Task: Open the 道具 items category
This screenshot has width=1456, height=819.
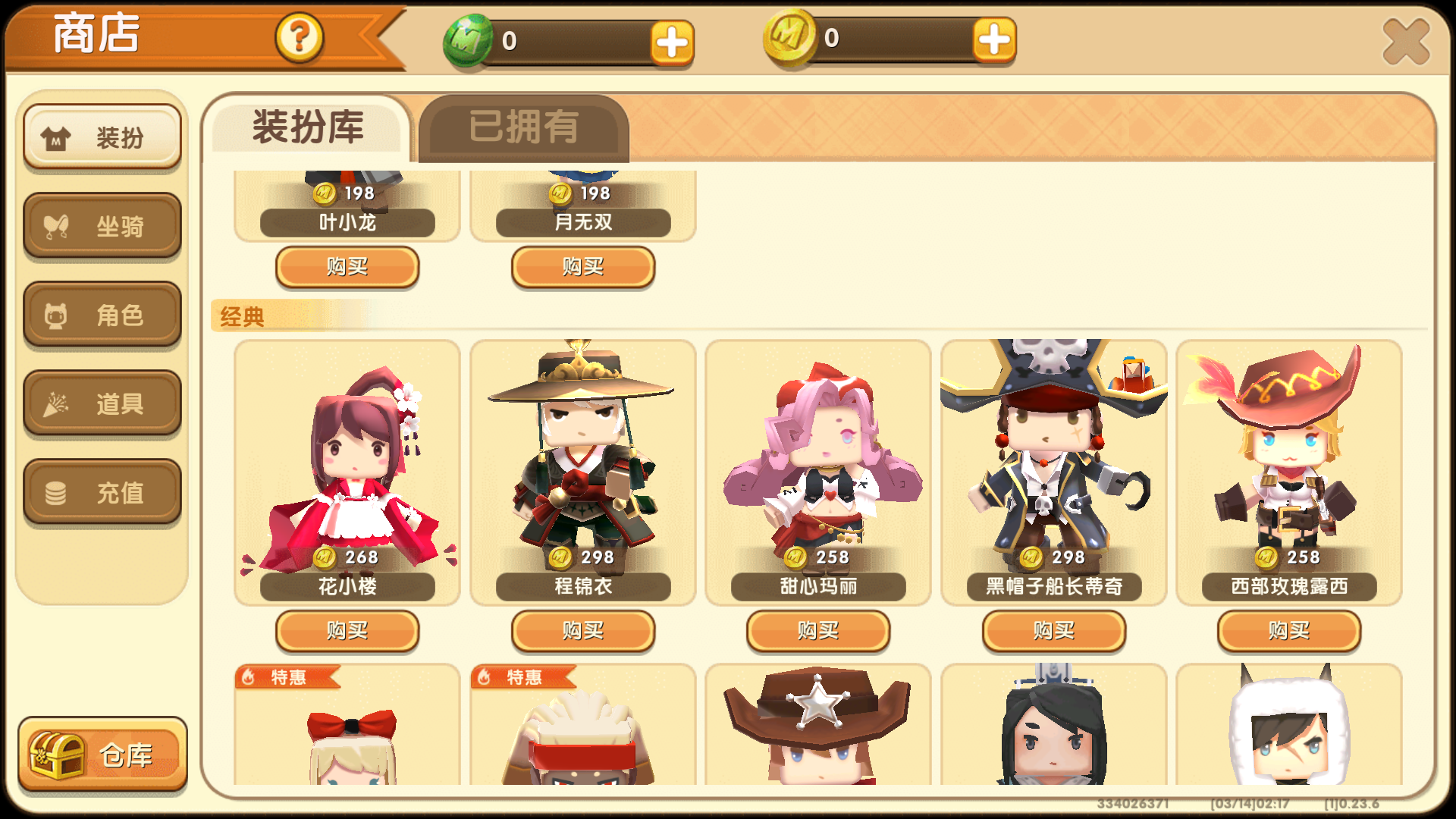Action: 102,403
